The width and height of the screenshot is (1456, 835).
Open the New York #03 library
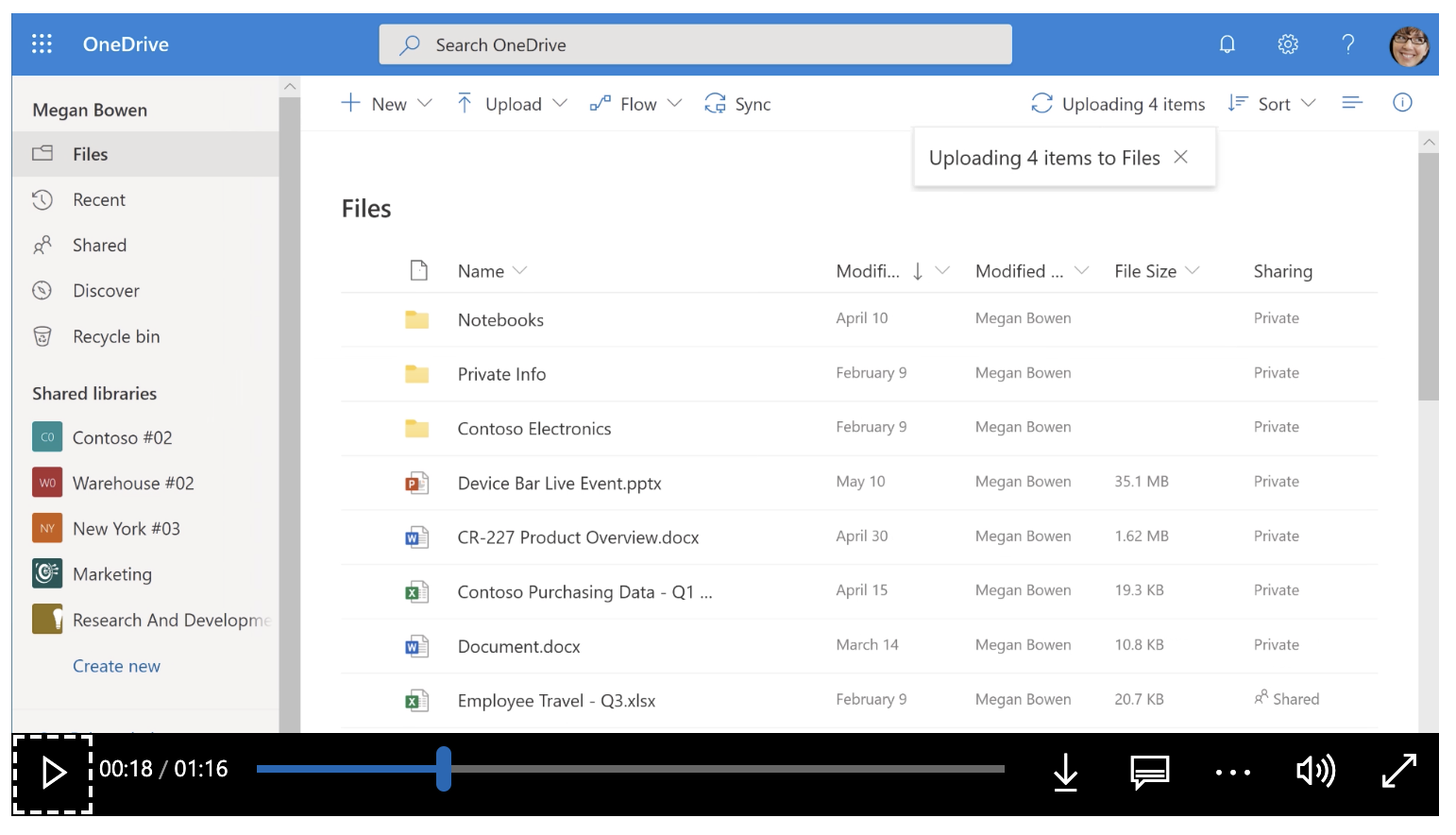coord(106,528)
